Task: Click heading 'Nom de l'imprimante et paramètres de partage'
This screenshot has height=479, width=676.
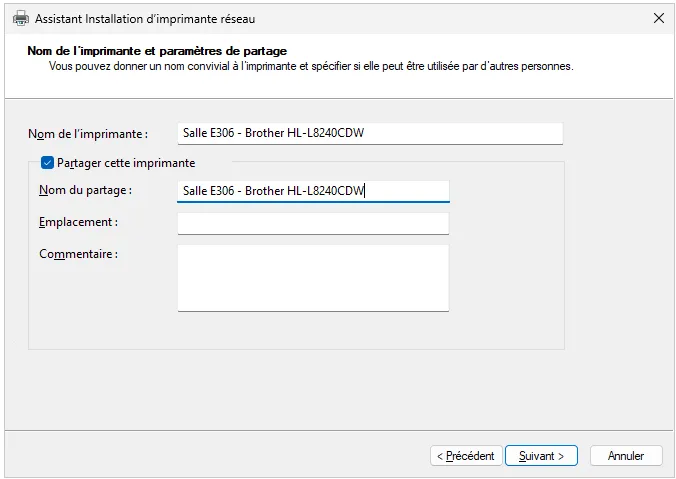Action: (x=157, y=51)
